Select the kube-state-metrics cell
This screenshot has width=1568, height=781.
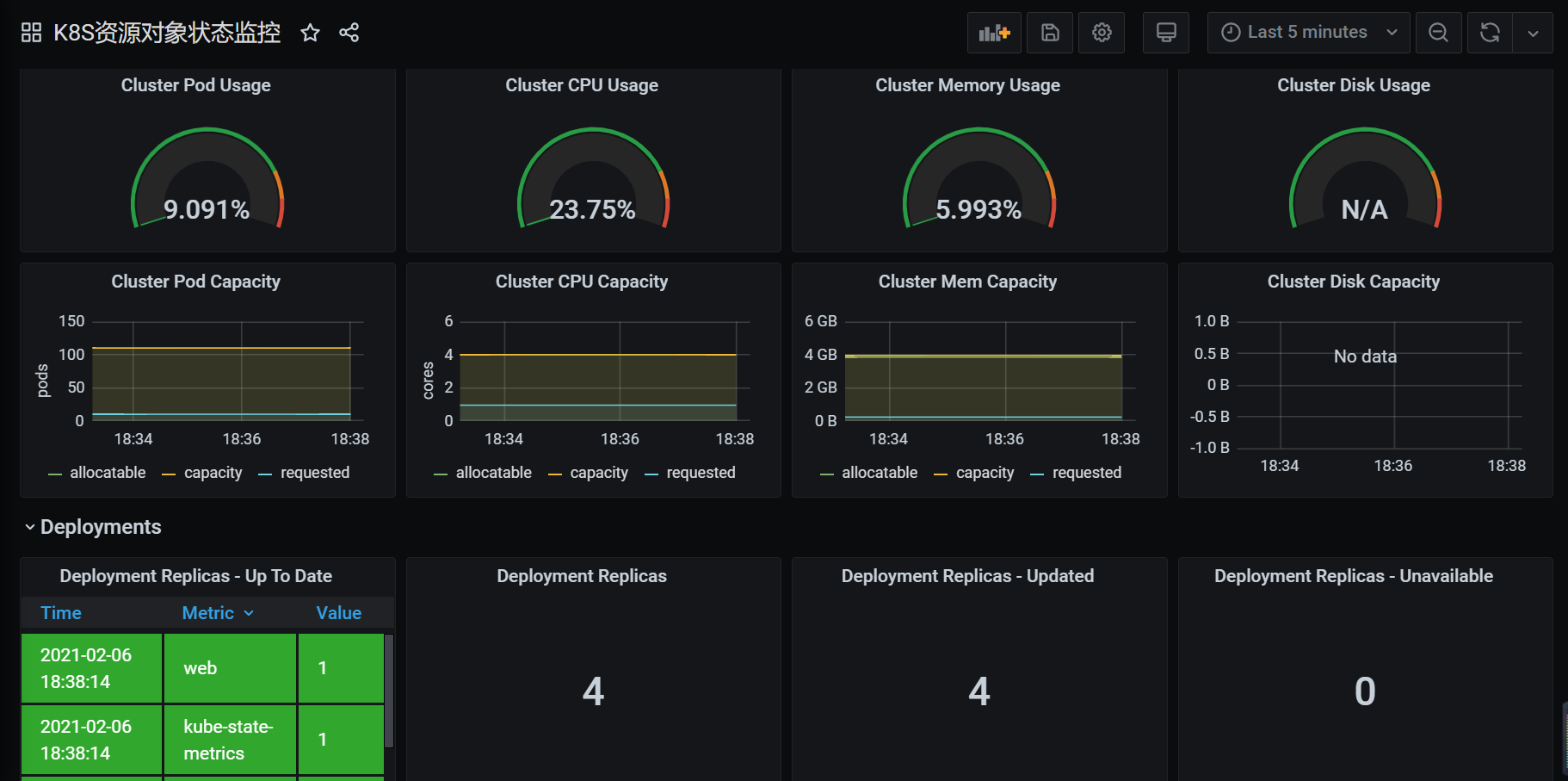tap(230, 740)
